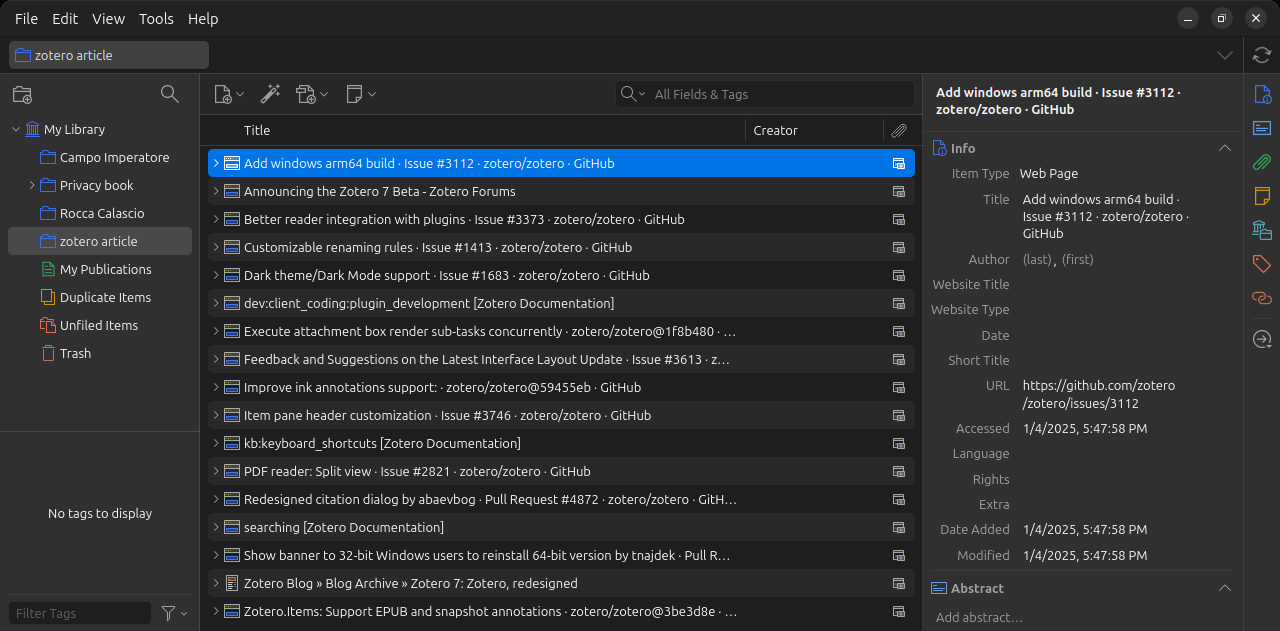The width and height of the screenshot is (1280, 631).
Task: Click the New Collection icon
Action: [x=22, y=94]
